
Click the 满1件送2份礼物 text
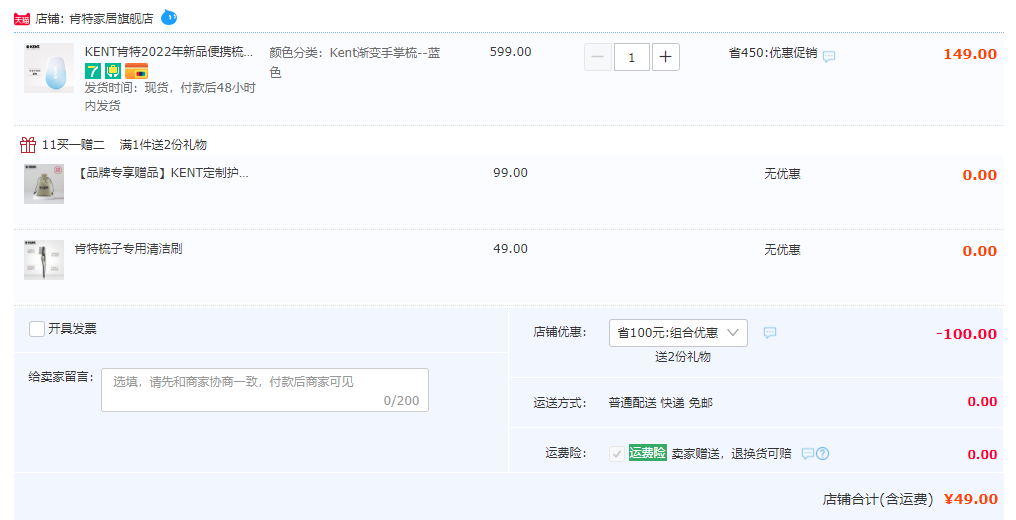pos(163,144)
